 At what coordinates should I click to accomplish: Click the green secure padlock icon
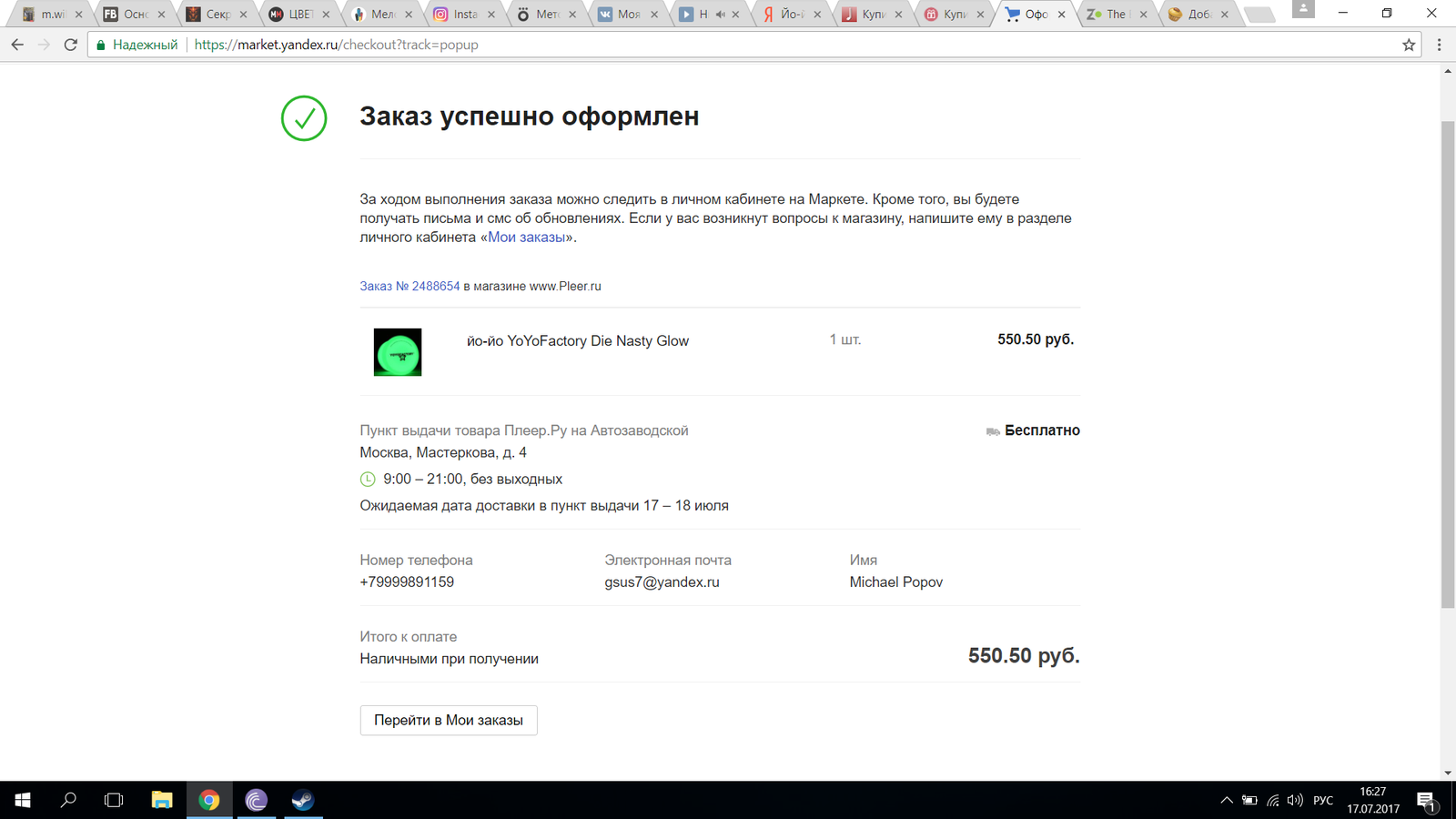click(x=101, y=45)
